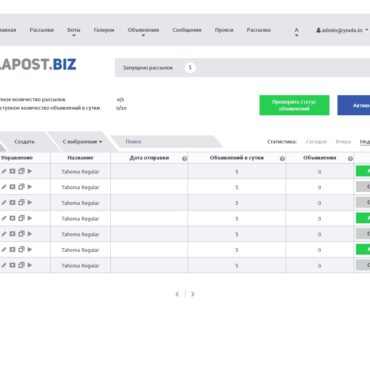Click the pencil icon in the fourth table row
Image resolution: width=370 pixels, height=380 pixels.
click(4, 218)
